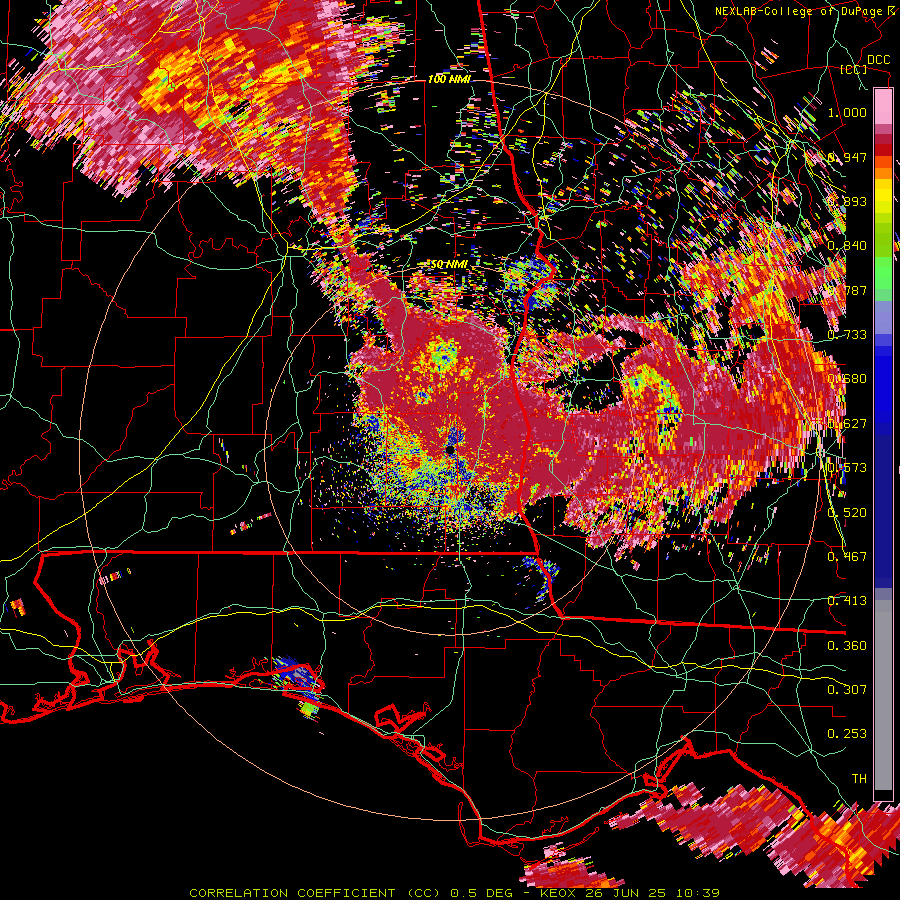This screenshot has height=900, width=900.
Task: Select the 1.000 scale value
Action: (x=847, y=112)
